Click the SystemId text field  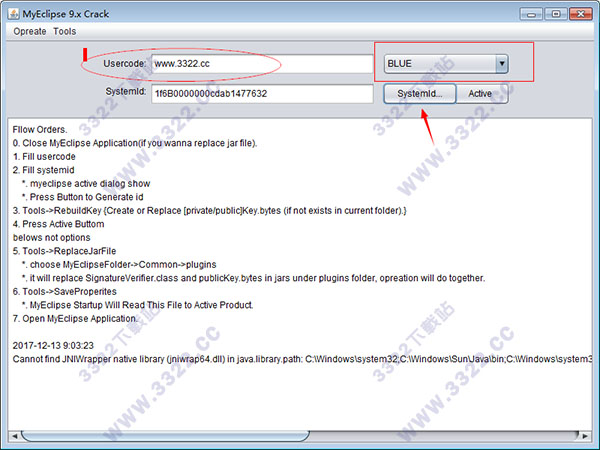point(262,94)
